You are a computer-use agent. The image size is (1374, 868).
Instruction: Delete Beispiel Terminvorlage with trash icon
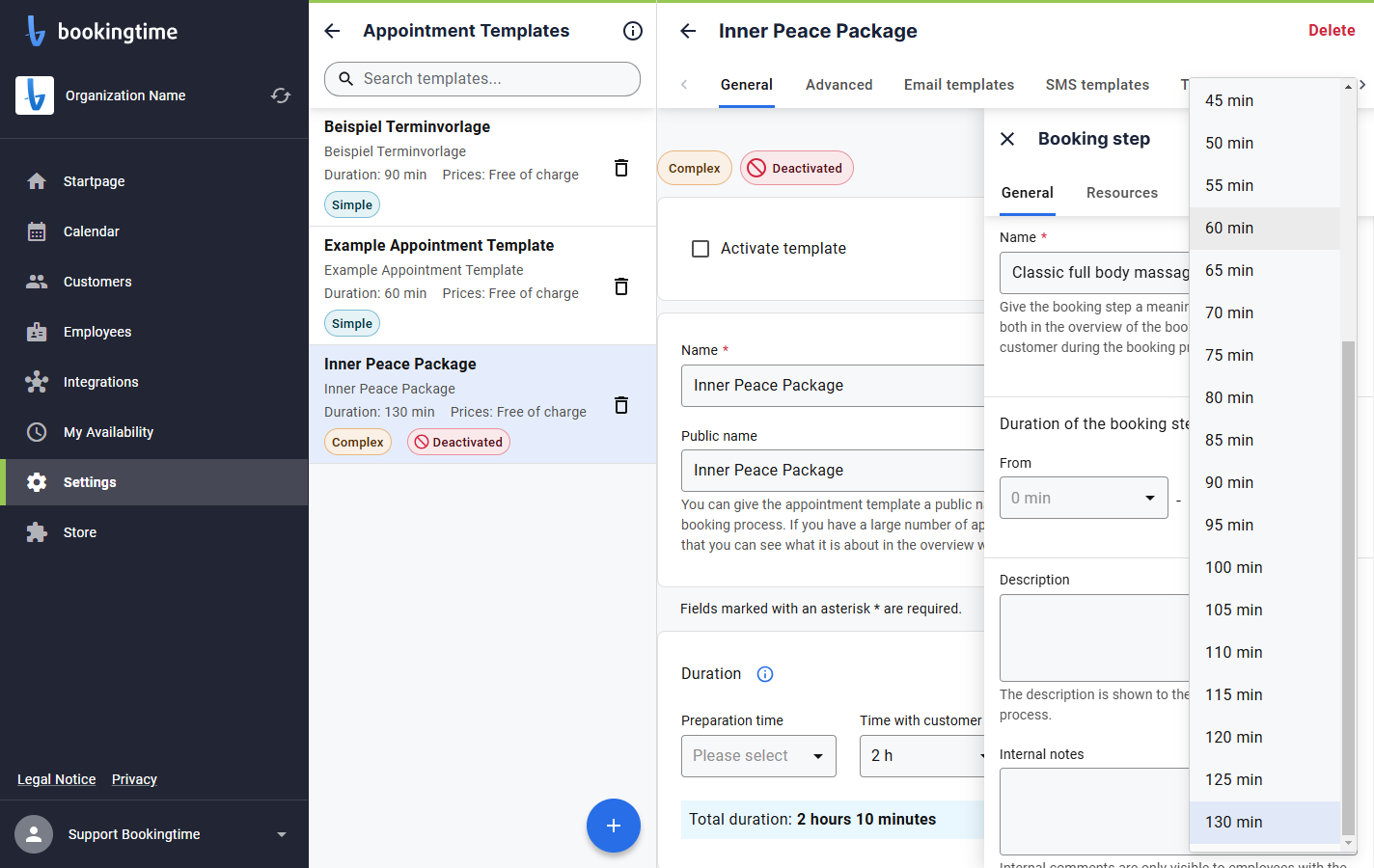tap(621, 168)
